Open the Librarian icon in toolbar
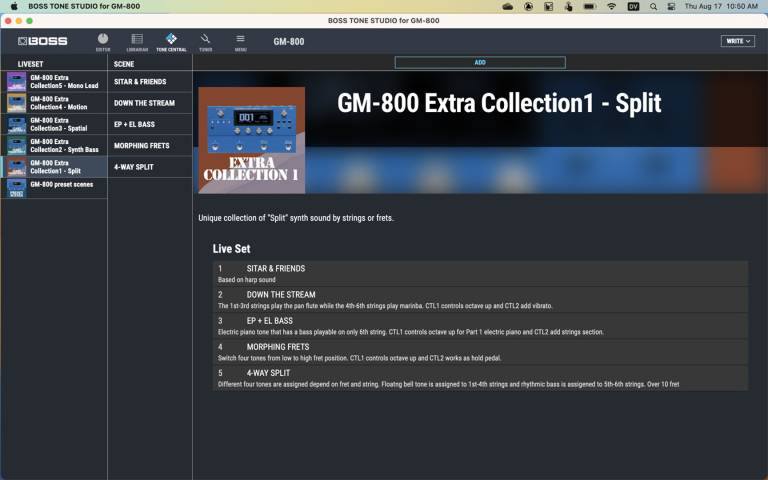 point(136,41)
